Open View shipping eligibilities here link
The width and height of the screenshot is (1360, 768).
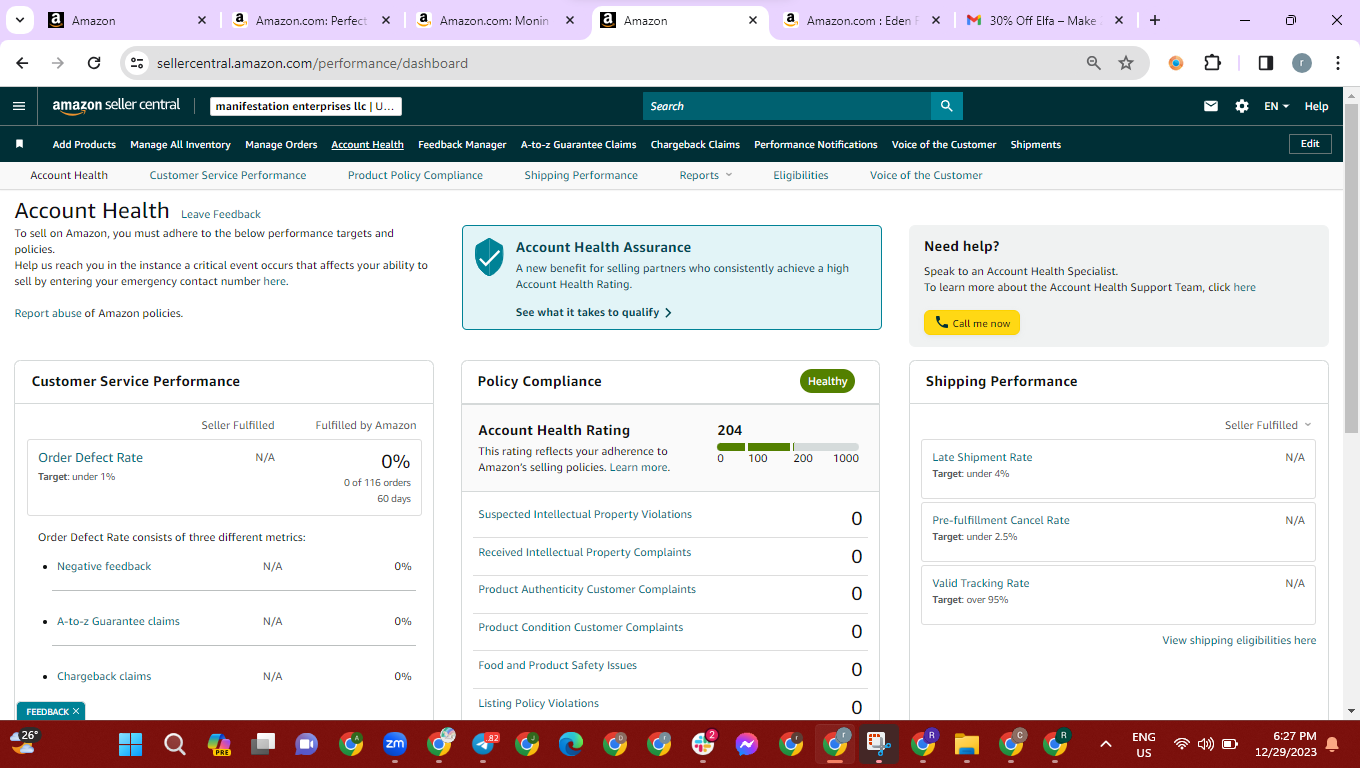click(1239, 640)
